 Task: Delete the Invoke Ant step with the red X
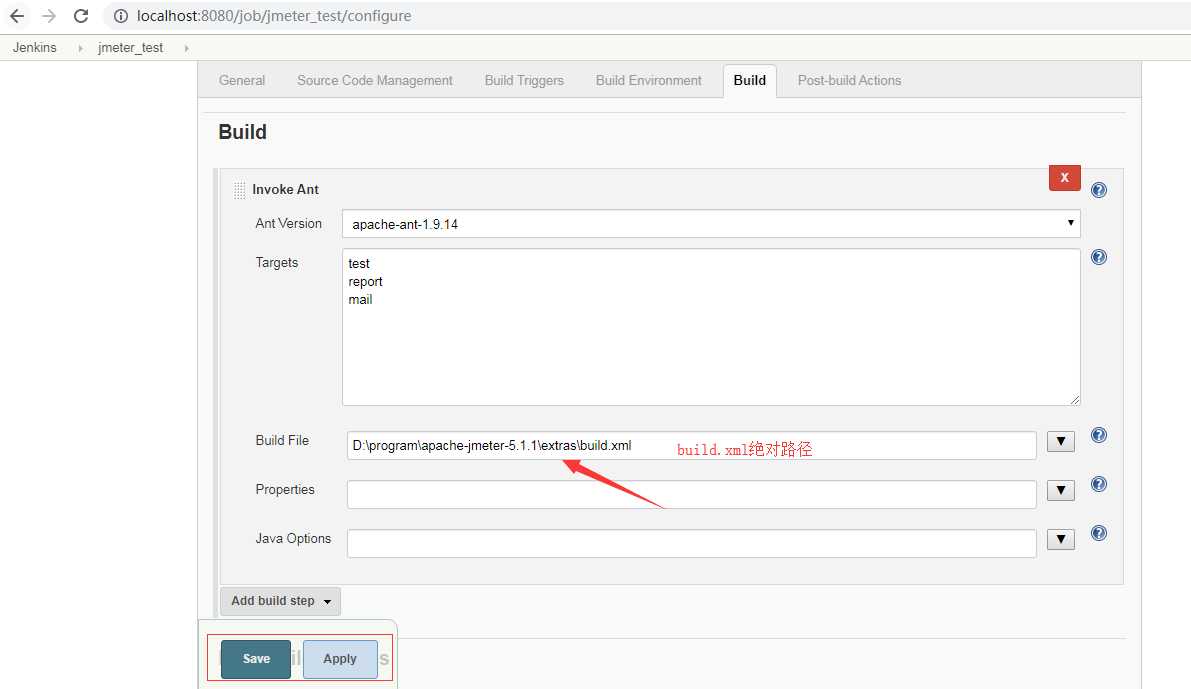[x=1064, y=178]
